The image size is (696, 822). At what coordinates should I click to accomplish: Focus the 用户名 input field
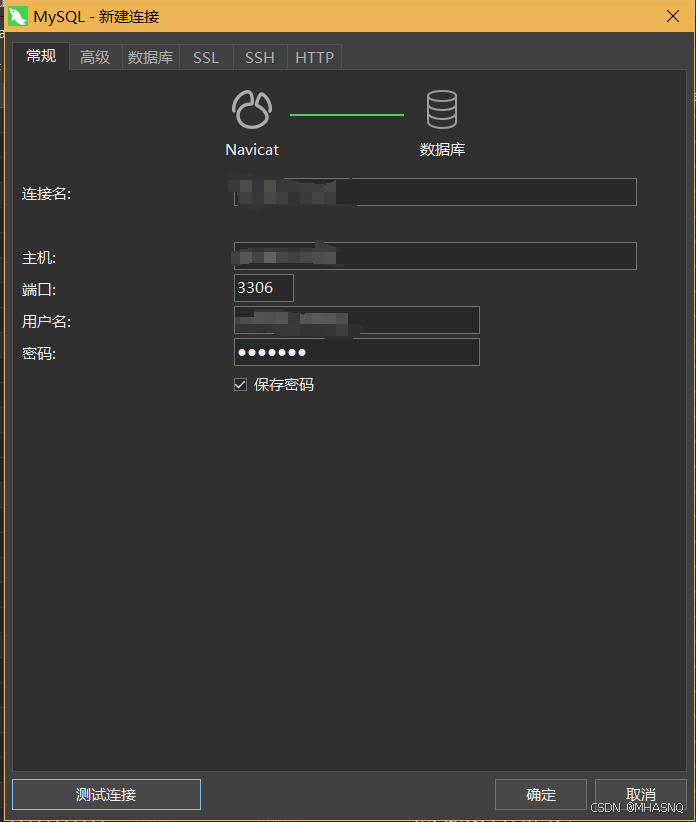pos(356,320)
